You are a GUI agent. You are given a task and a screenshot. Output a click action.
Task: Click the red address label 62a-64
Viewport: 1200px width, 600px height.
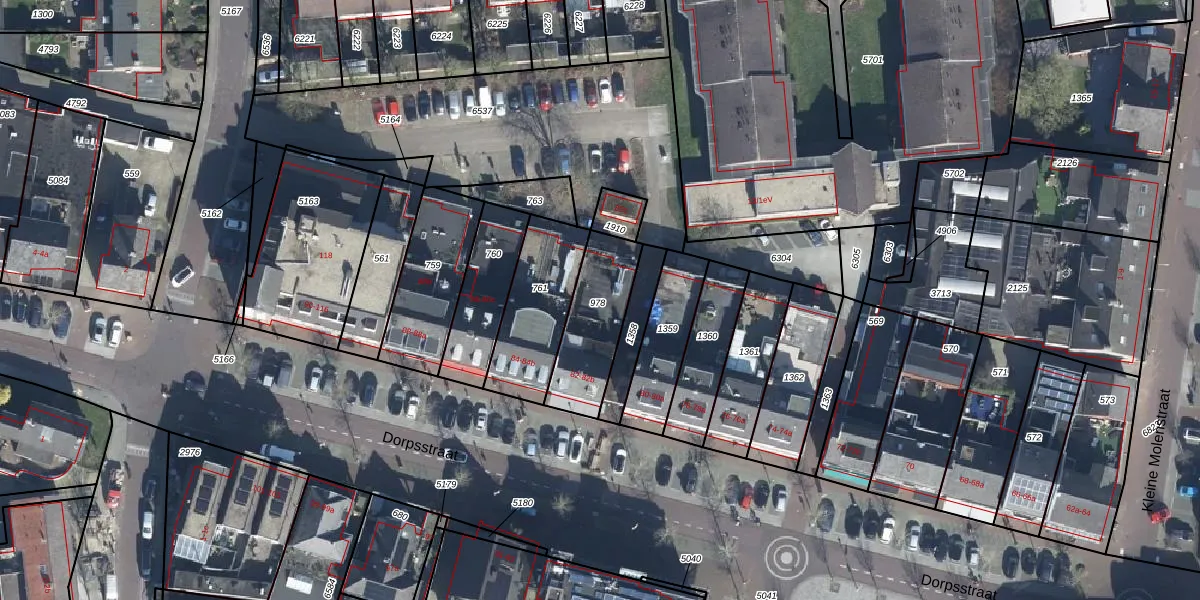coord(1078,510)
